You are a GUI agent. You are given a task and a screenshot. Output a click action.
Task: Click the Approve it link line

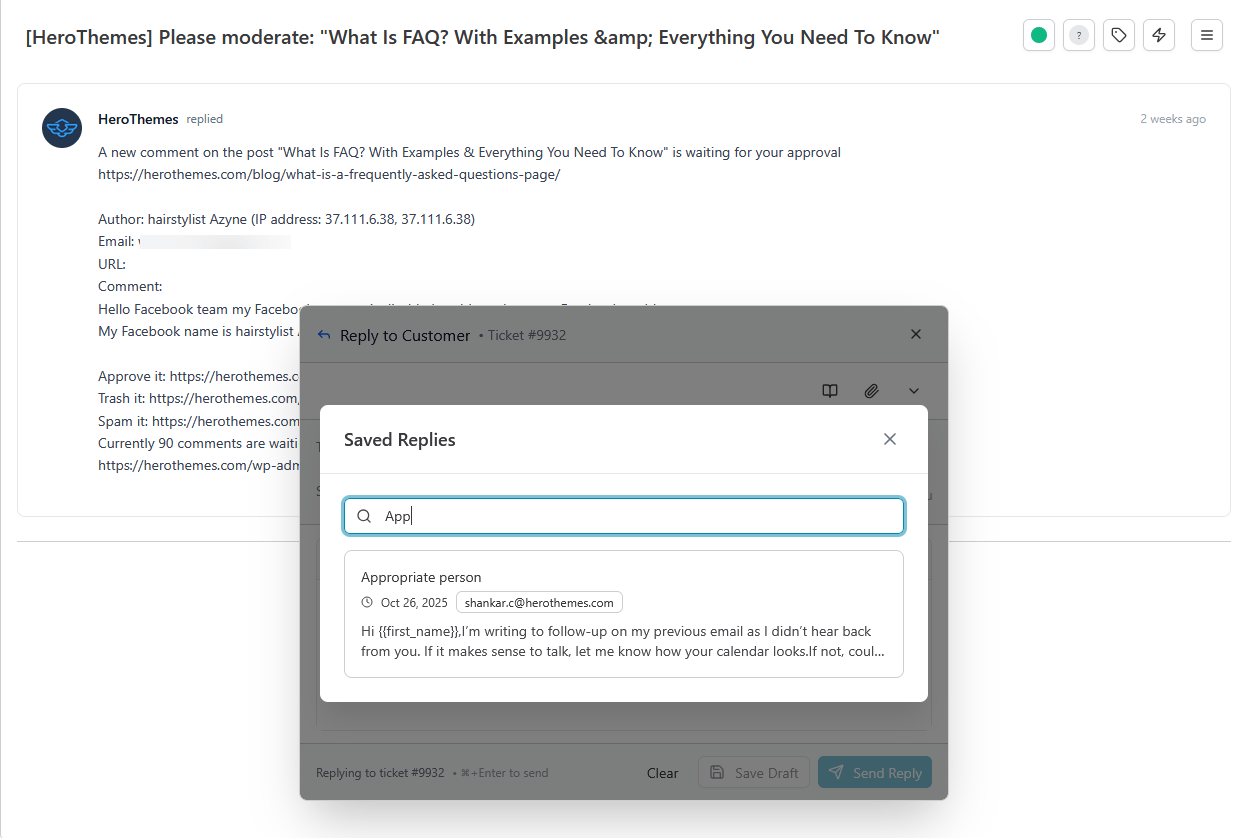coord(199,377)
